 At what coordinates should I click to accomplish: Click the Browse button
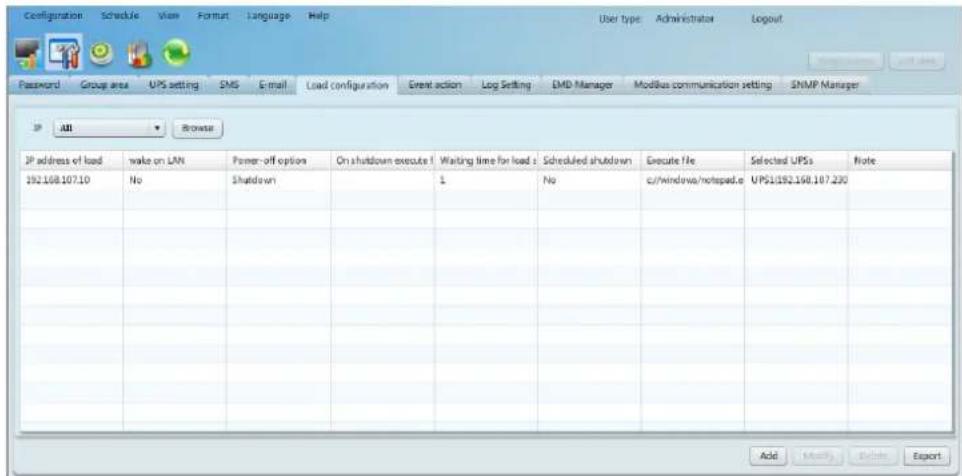[x=196, y=129]
